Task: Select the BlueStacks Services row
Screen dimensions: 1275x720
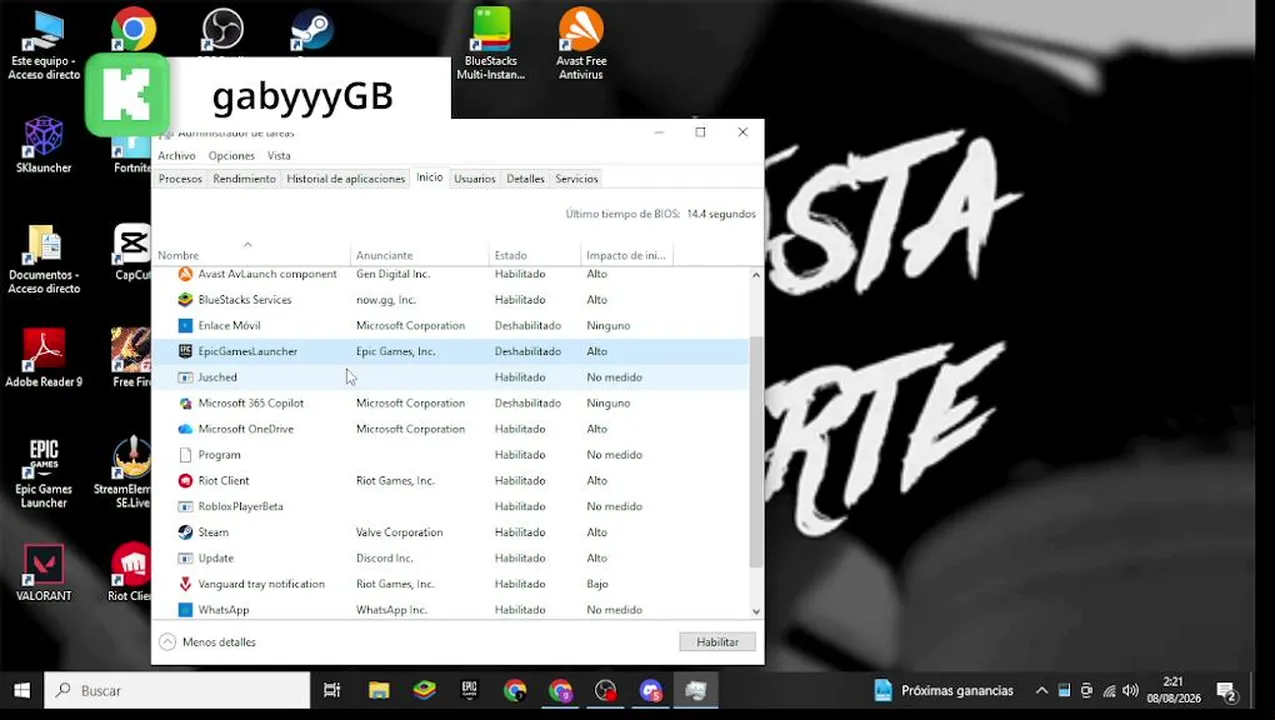Action: [x=450, y=300]
